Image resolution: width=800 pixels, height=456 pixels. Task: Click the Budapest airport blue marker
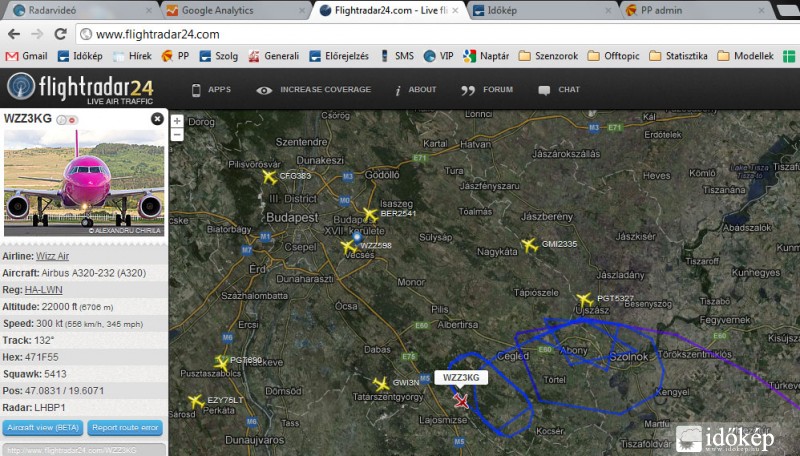pyautogui.click(x=357, y=237)
